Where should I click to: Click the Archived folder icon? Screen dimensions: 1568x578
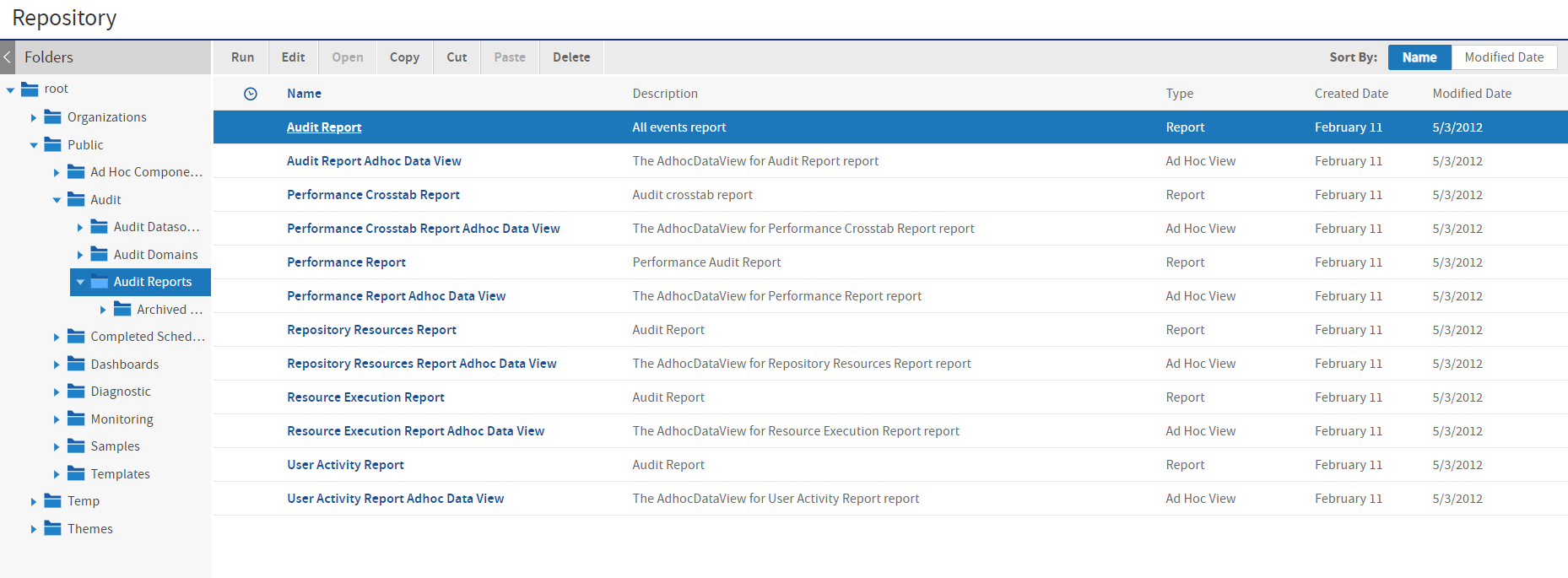pos(122,309)
